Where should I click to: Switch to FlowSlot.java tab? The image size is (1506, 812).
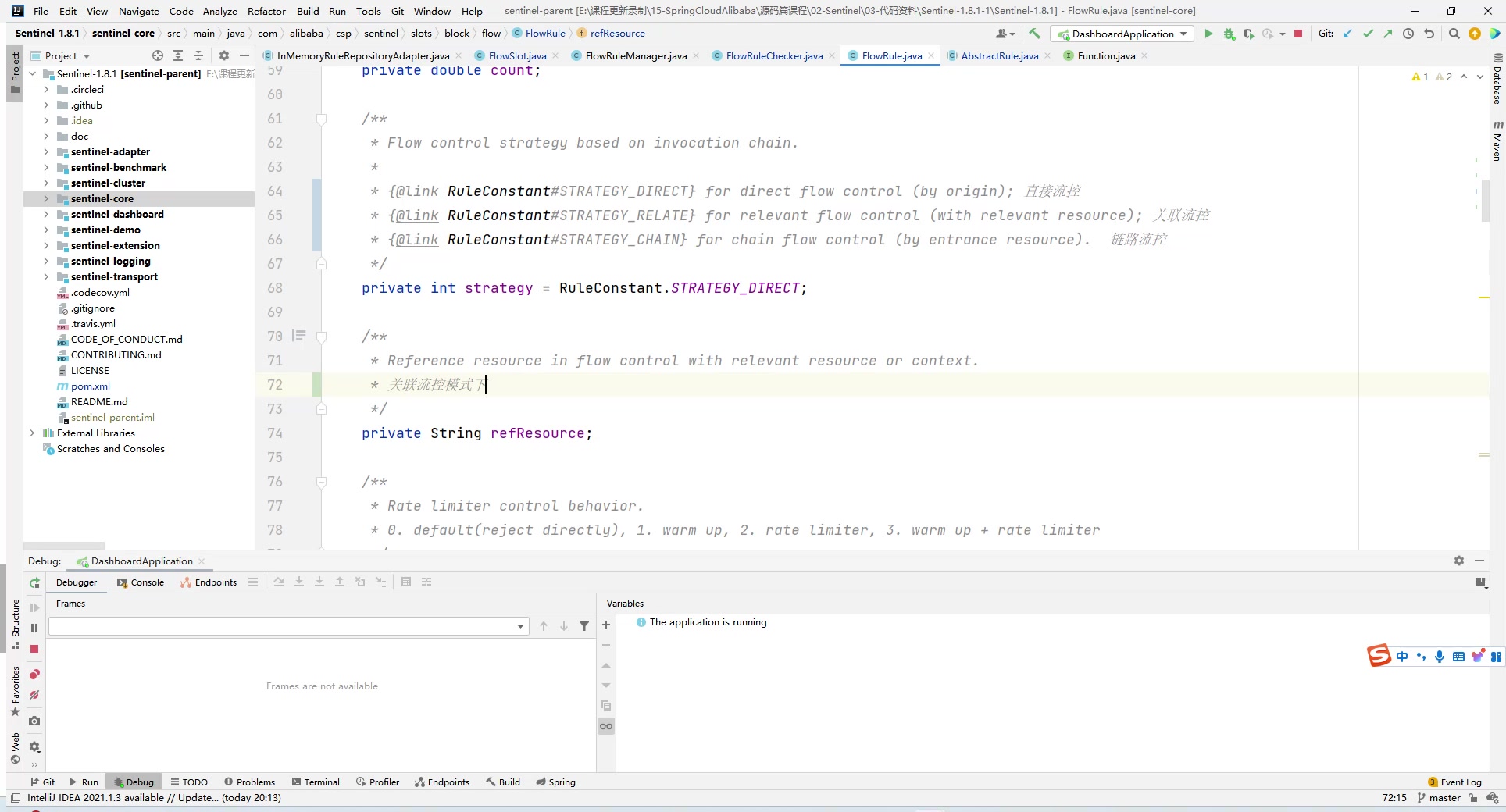pos(517,55)
